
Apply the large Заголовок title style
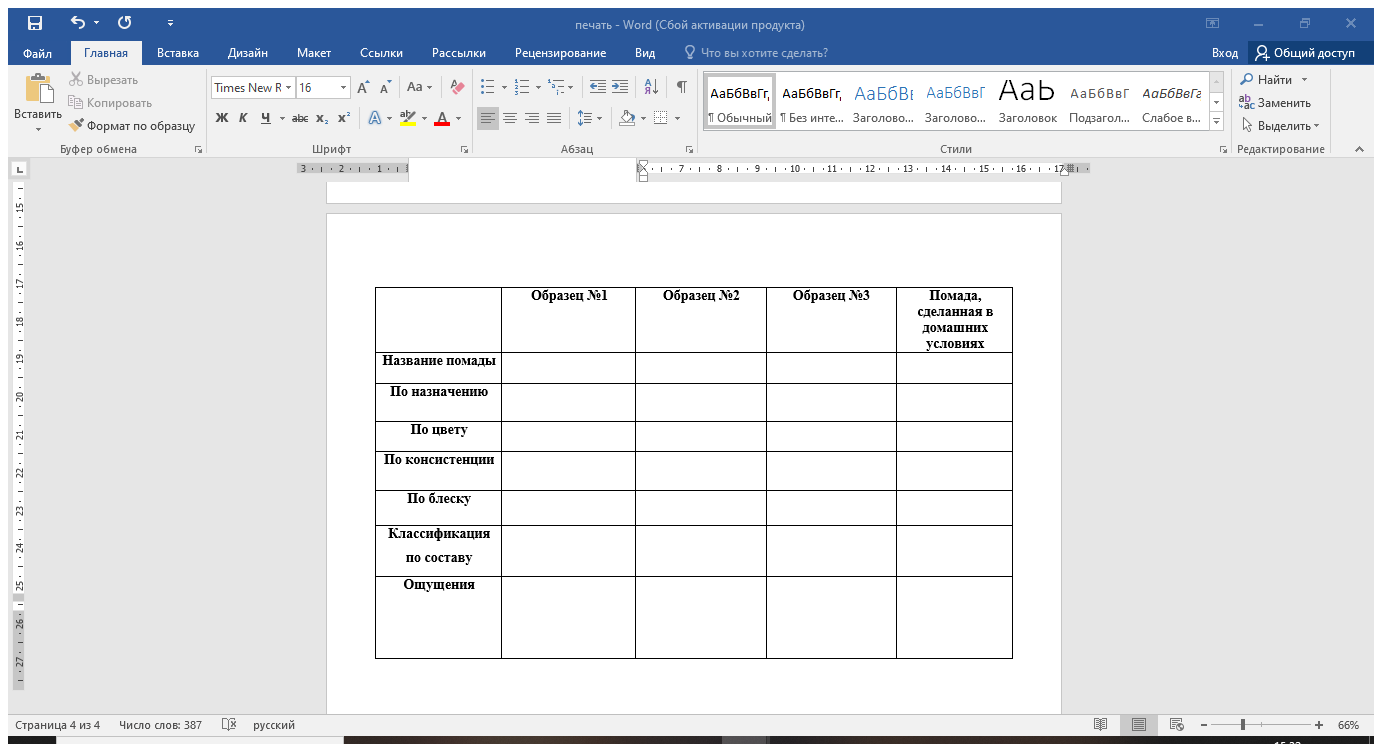1027,101
